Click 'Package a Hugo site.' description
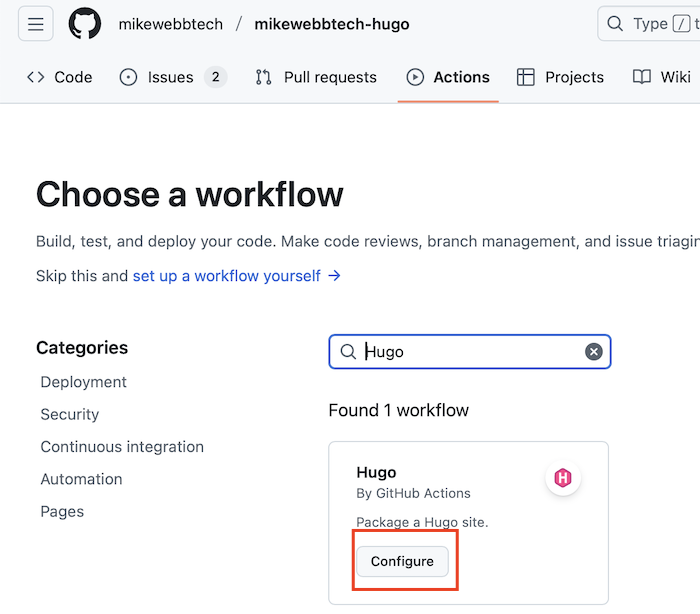This screenshot has width=700, height=614. 422,522
